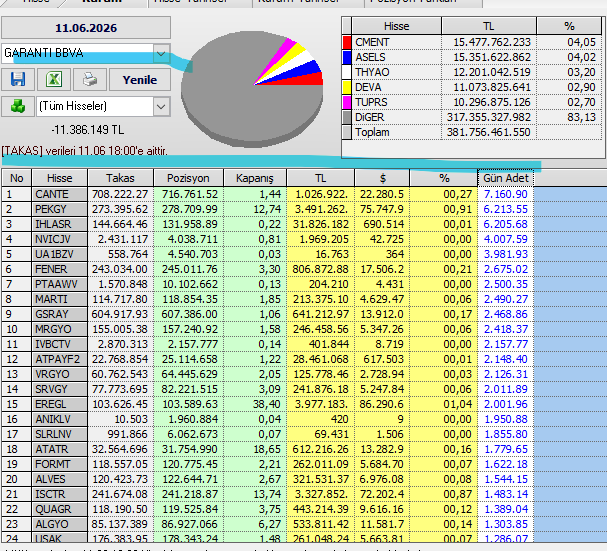Select the FORMT stock cell
Image resolution: width=607 pixels, height=551 pixels.
(x=60, y=464)
